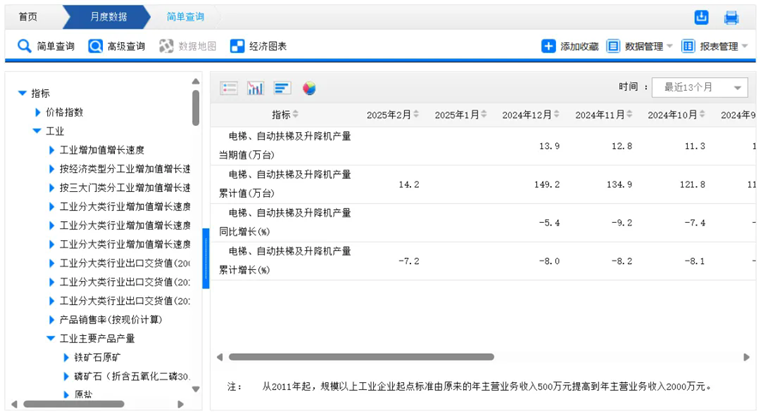
Task: Click the value -5.4 under 2024年12月
Action: point(549,222)
